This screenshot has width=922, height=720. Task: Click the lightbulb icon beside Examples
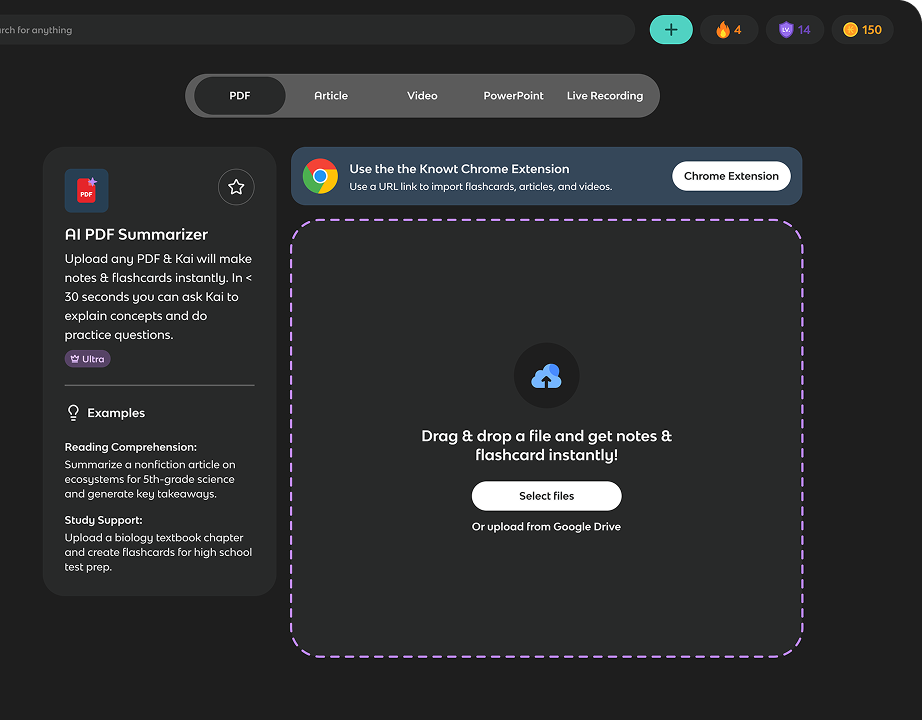pos(74,413)
